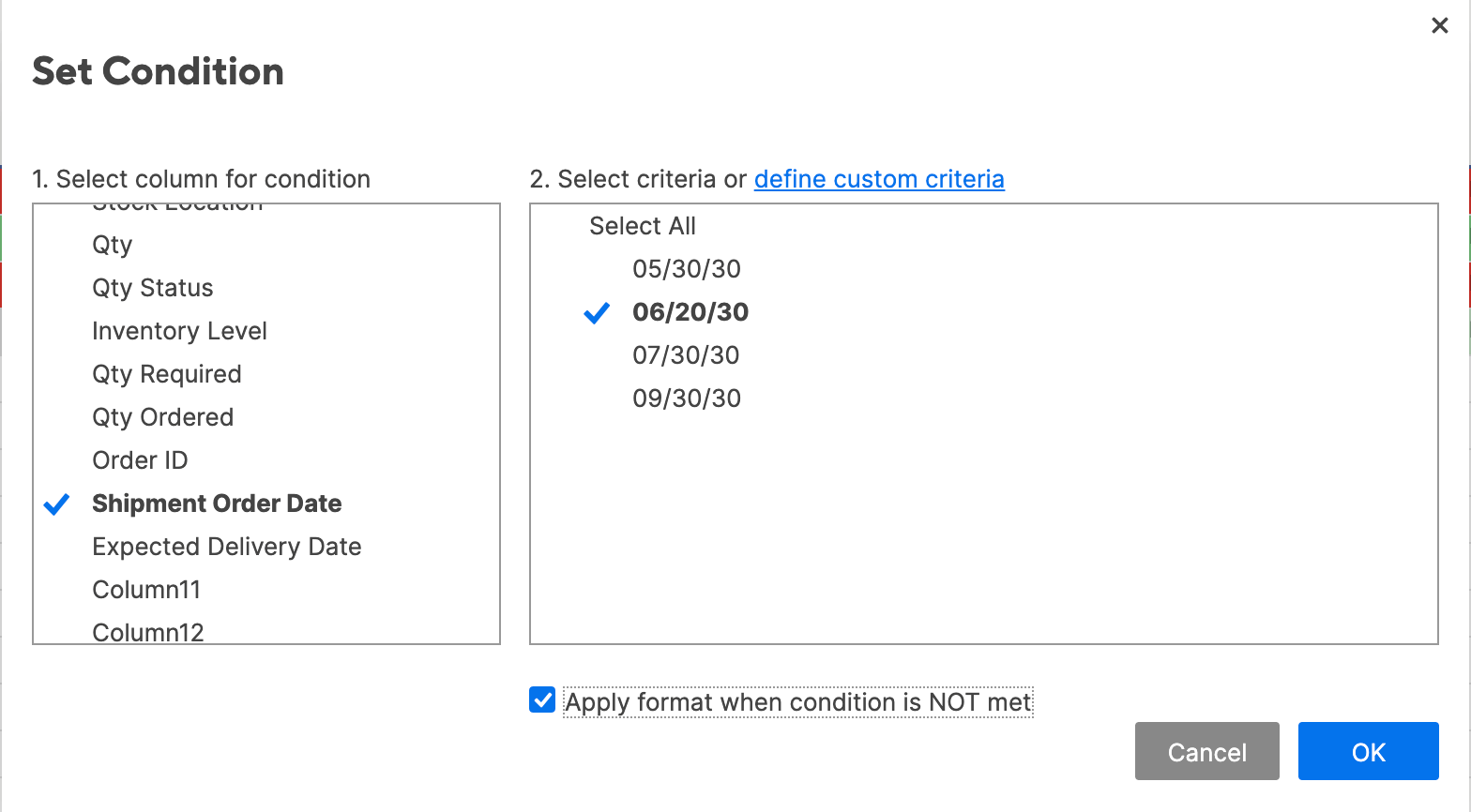Check the 07/30/30 date criteria
Viewport: 1471px width, 812px height.
(x=685, y=355)
